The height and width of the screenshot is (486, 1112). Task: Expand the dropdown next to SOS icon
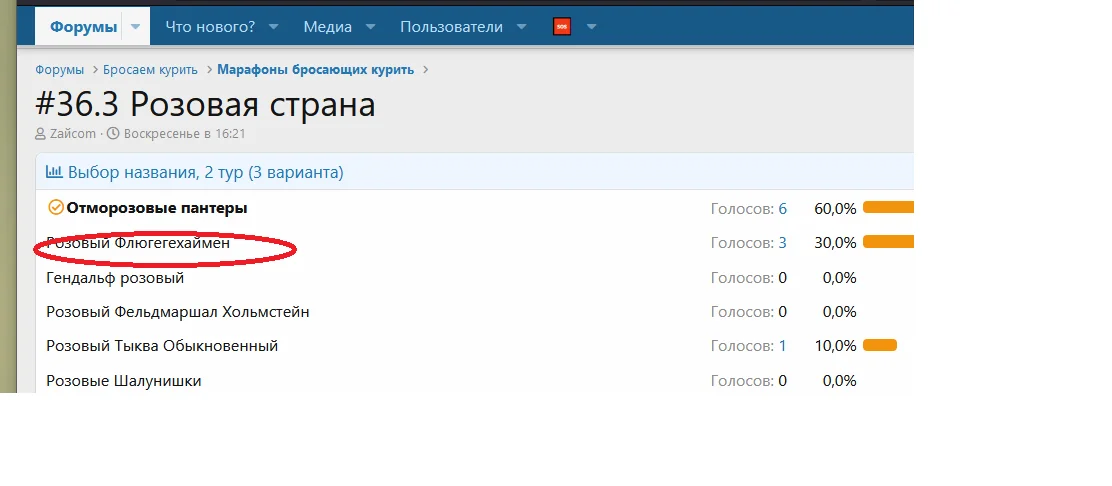point(591,27)
